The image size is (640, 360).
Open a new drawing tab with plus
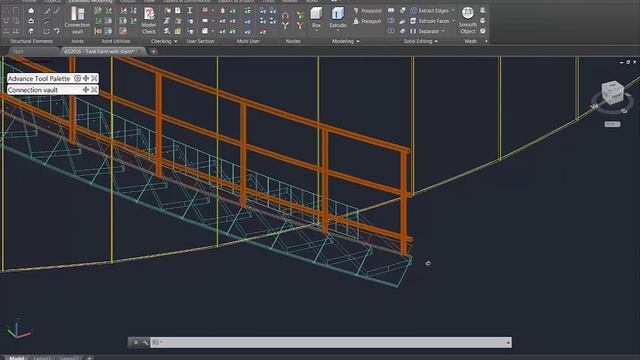click(153, 52)
